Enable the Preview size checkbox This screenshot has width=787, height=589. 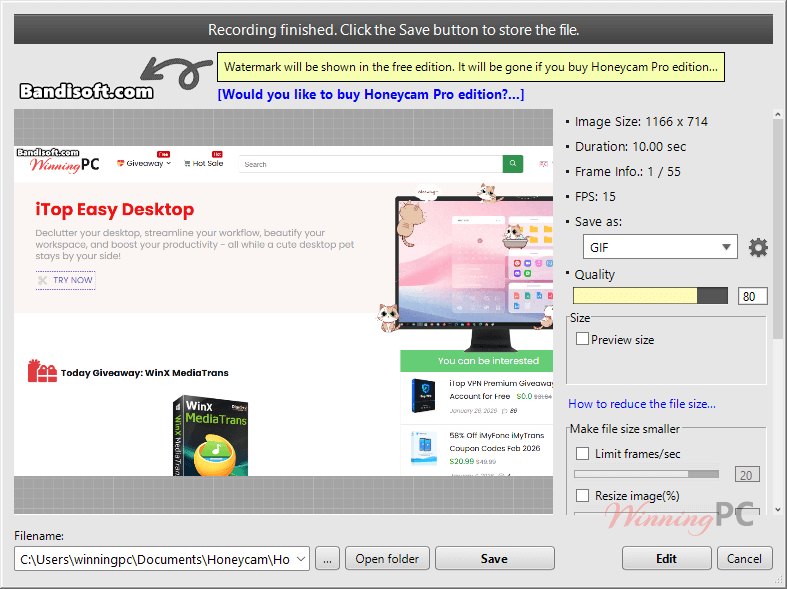[x=582, y=339]
